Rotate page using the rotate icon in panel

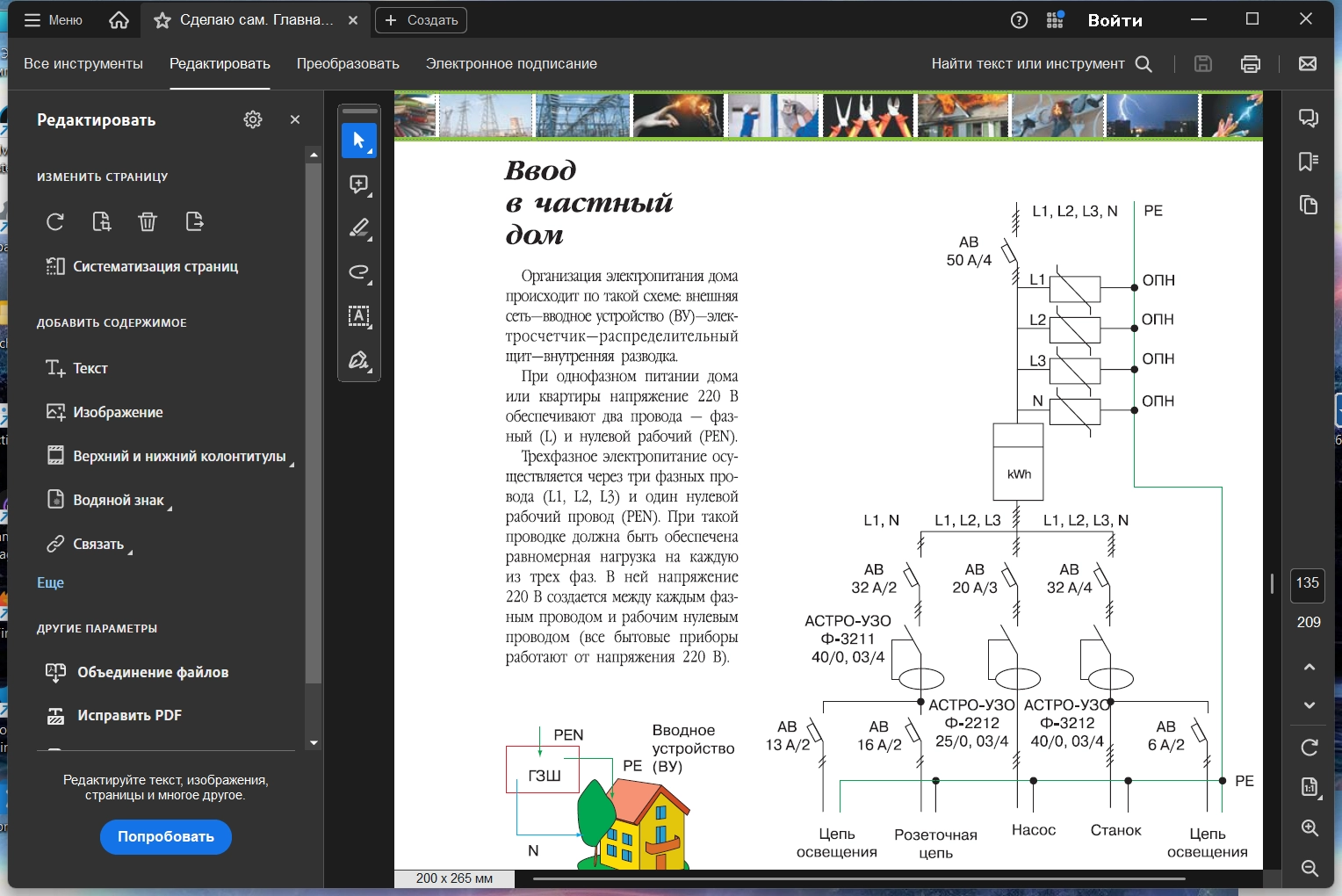(55, 221)
